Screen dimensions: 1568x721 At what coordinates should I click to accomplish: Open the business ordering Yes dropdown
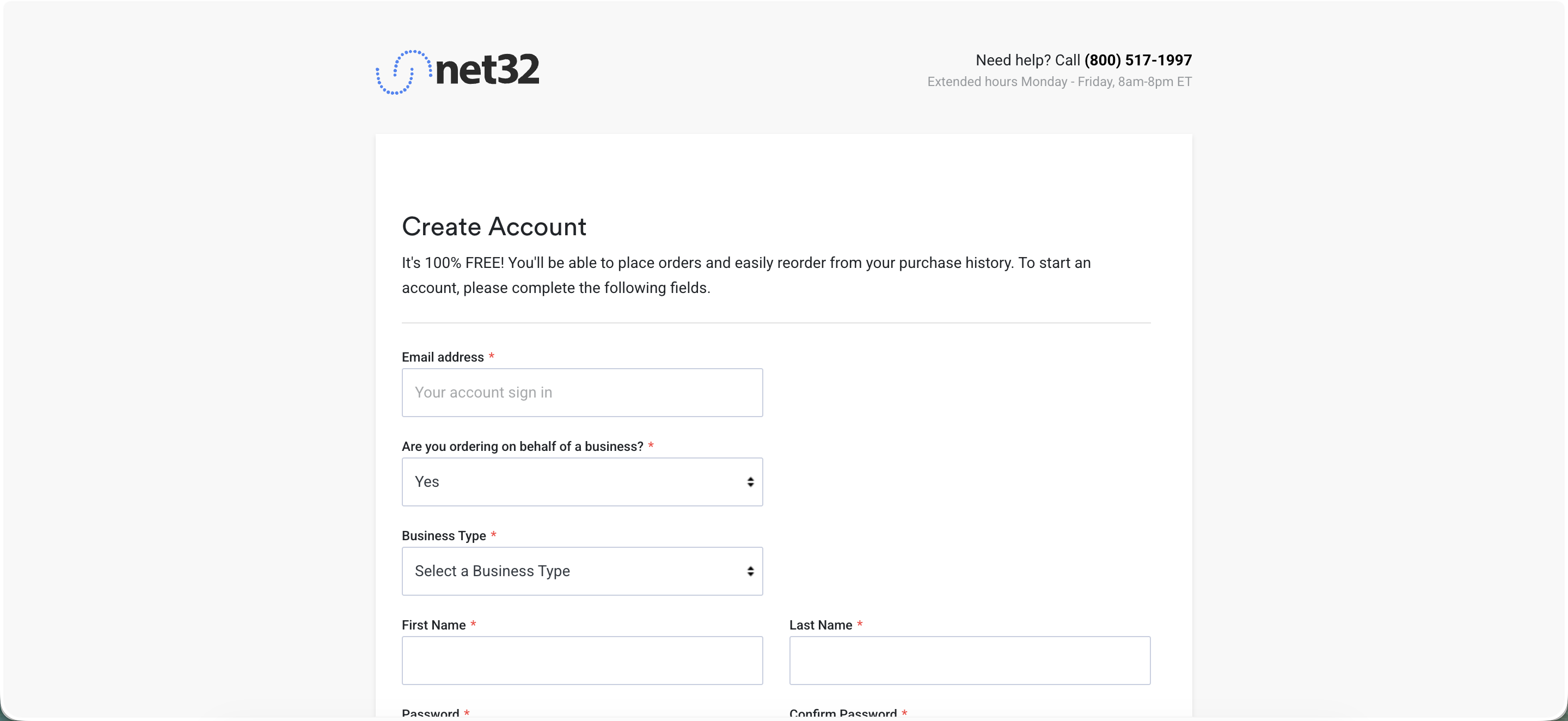(x=582, y=481)
